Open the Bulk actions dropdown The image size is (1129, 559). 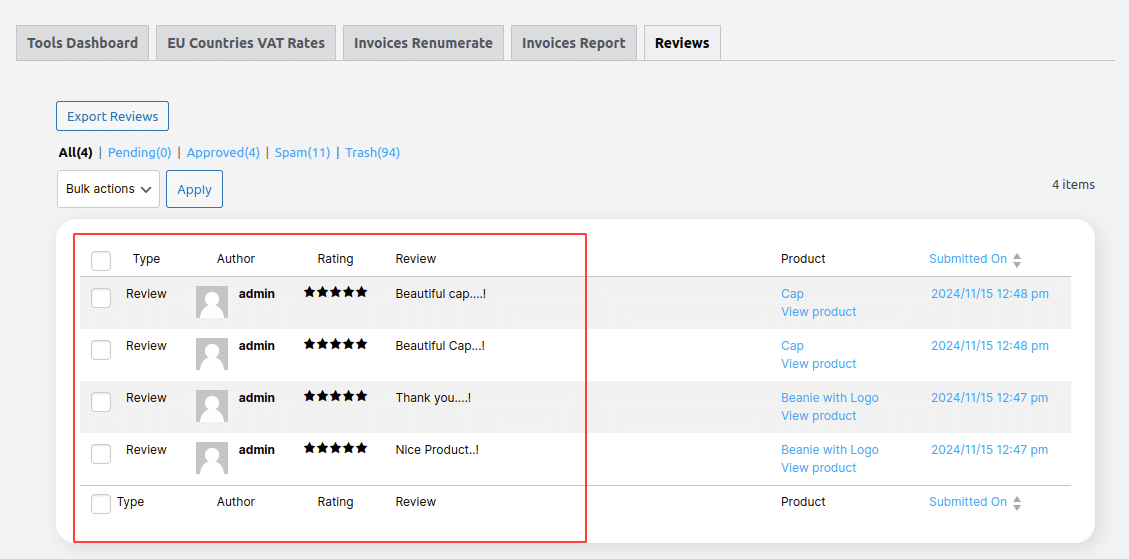[x=108, y=189]
